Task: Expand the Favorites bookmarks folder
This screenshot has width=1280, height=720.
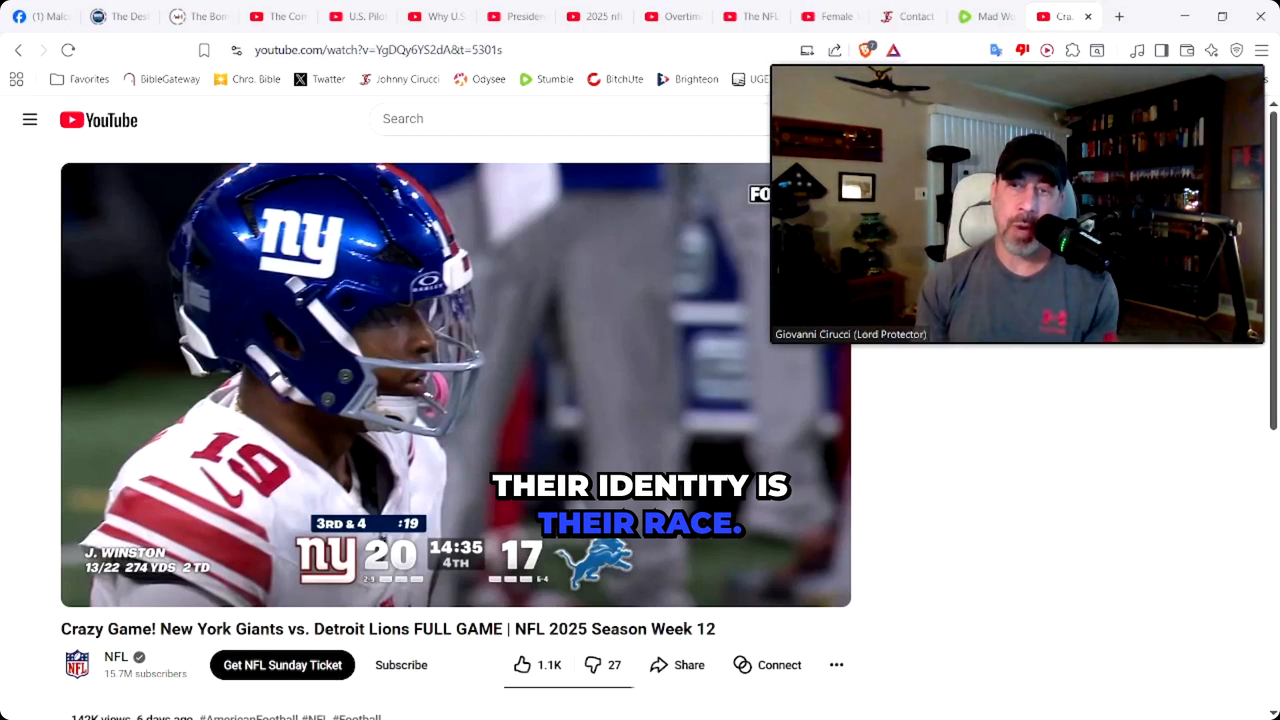Action: click(79, 79)
